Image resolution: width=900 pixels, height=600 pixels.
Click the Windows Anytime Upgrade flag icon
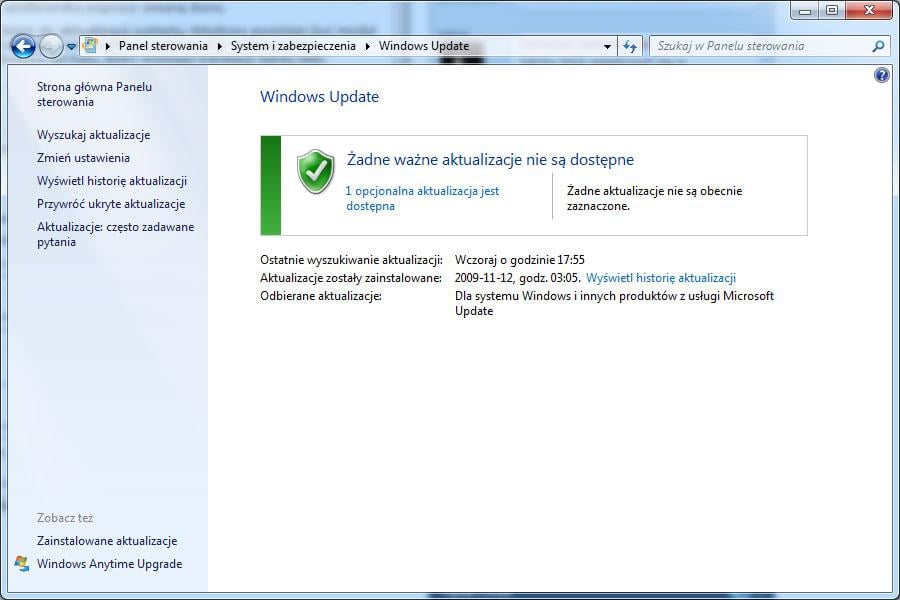point(22,564)
